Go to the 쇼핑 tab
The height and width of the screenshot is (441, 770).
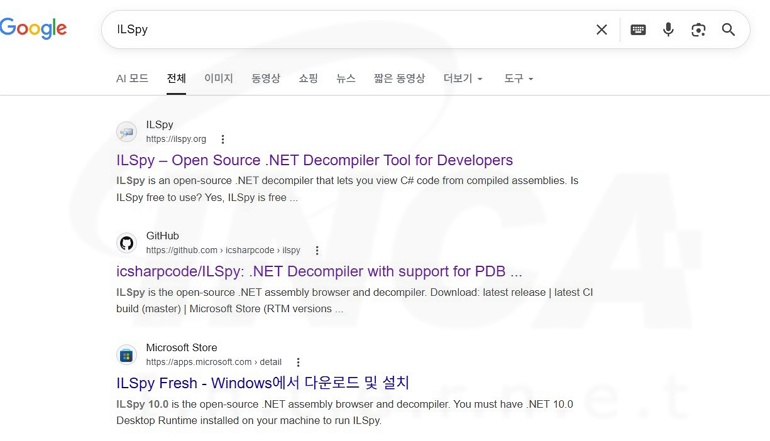point(308,78)
